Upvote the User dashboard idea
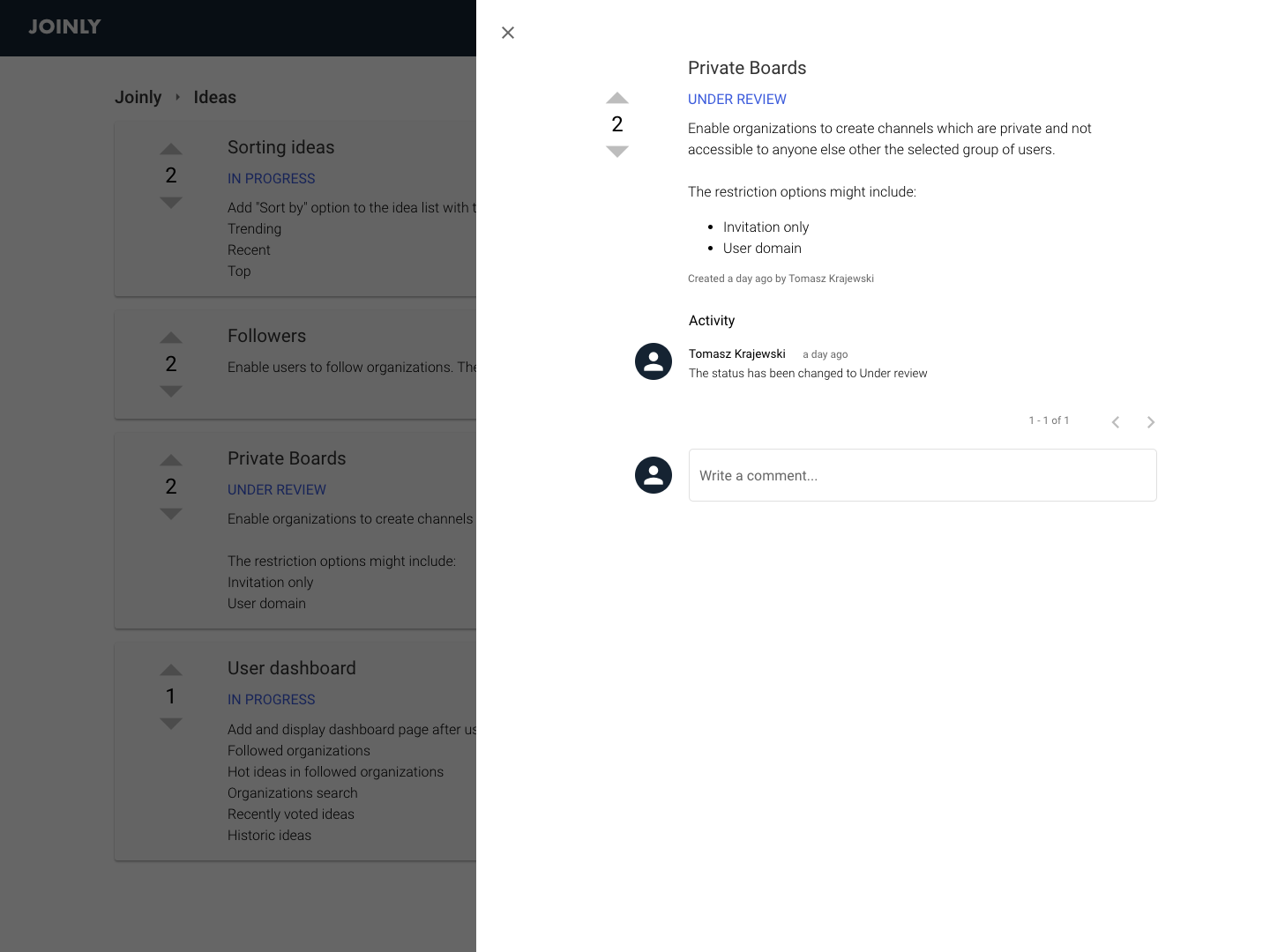 click(x=171, y=670)
